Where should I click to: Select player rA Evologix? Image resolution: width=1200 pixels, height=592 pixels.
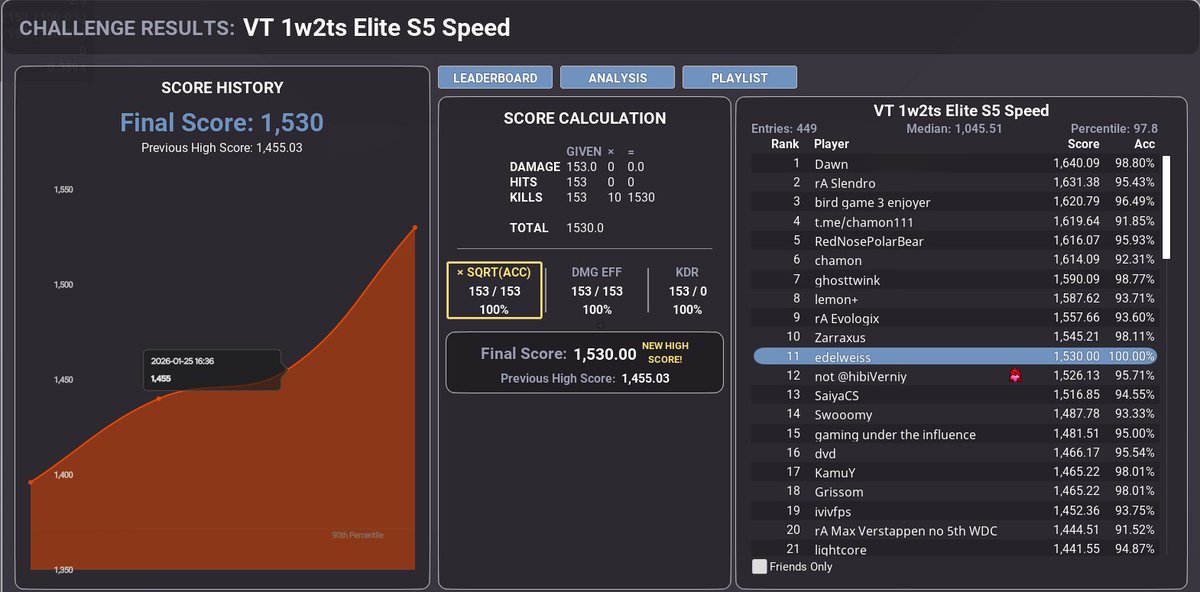(955, 318)
